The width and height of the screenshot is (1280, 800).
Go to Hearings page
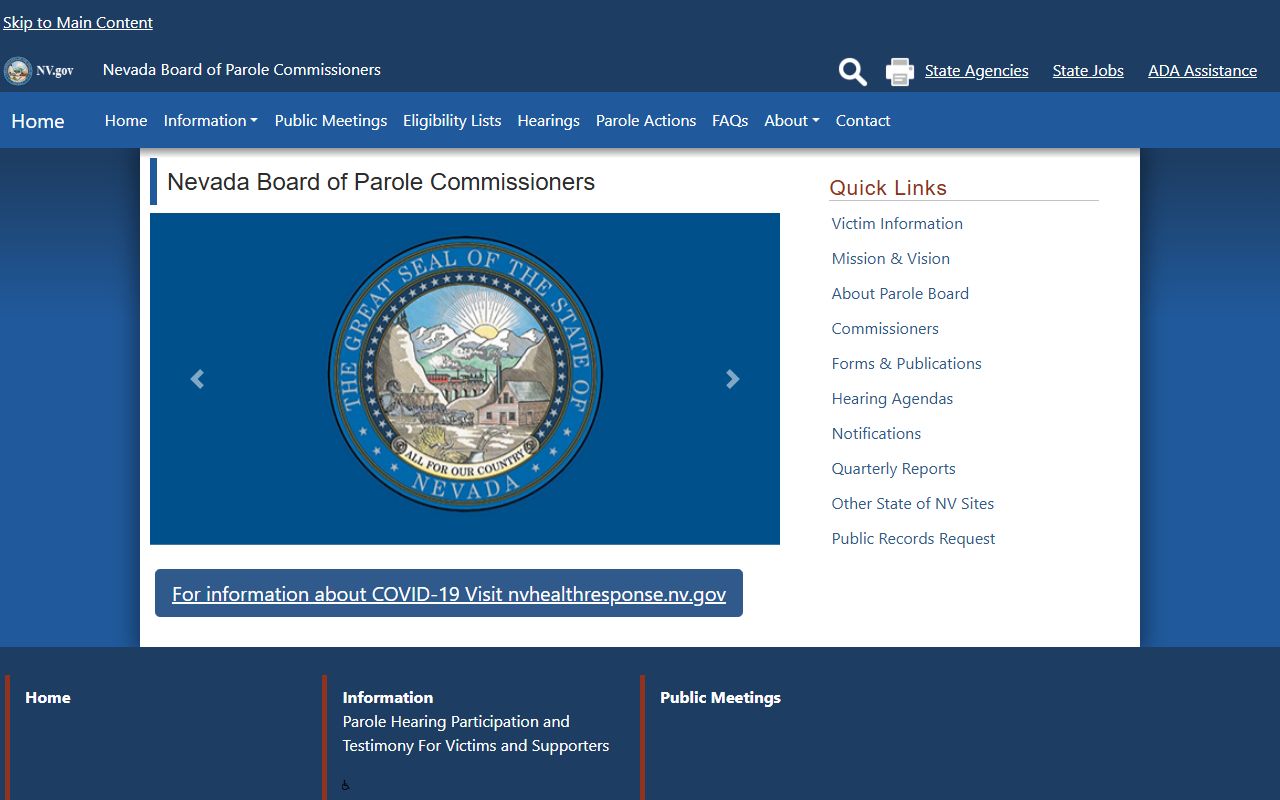click(549, 120)
